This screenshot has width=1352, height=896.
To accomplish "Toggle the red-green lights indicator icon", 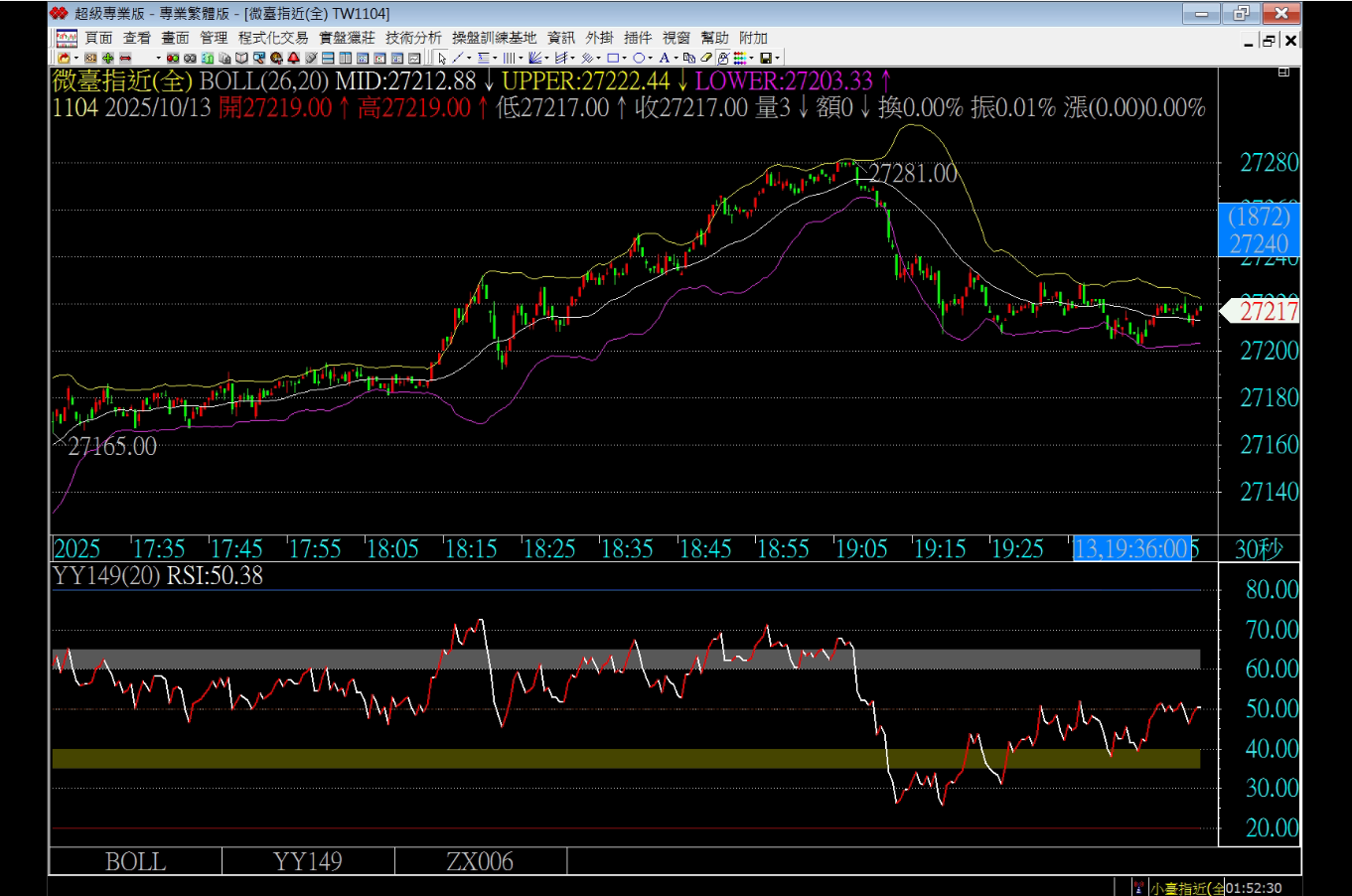I will click(173, 58).
